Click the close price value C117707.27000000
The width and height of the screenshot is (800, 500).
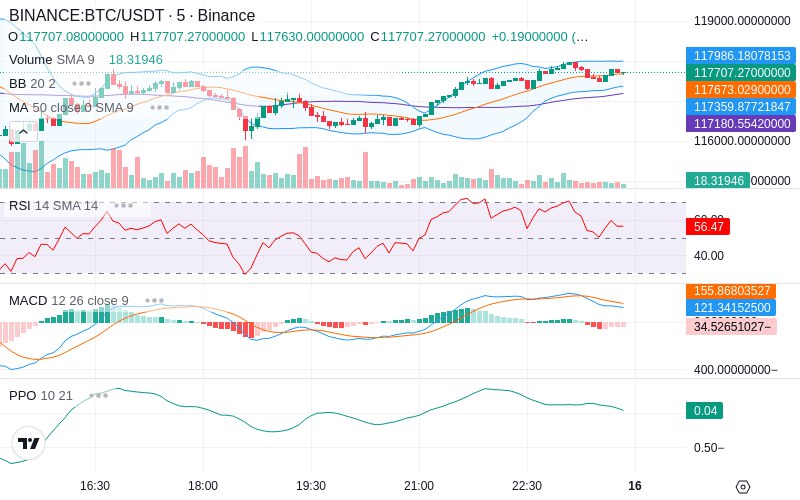[428, 37]
